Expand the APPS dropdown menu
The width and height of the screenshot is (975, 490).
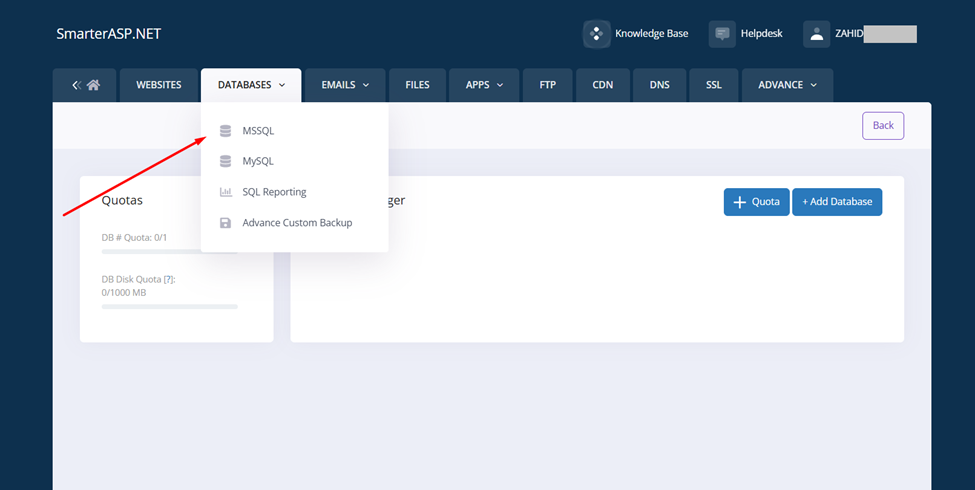[x=484, y=85]
